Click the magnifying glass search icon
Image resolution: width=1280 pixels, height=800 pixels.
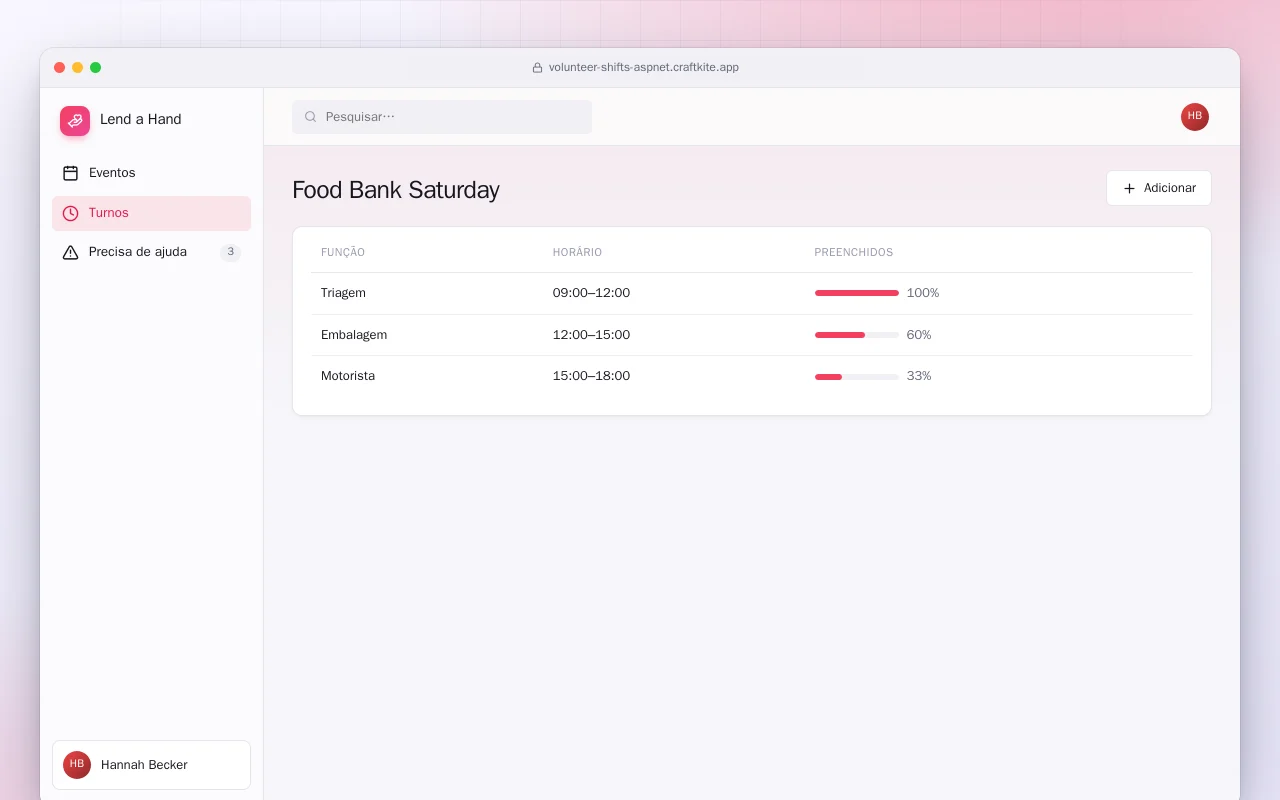coord(310,117)
